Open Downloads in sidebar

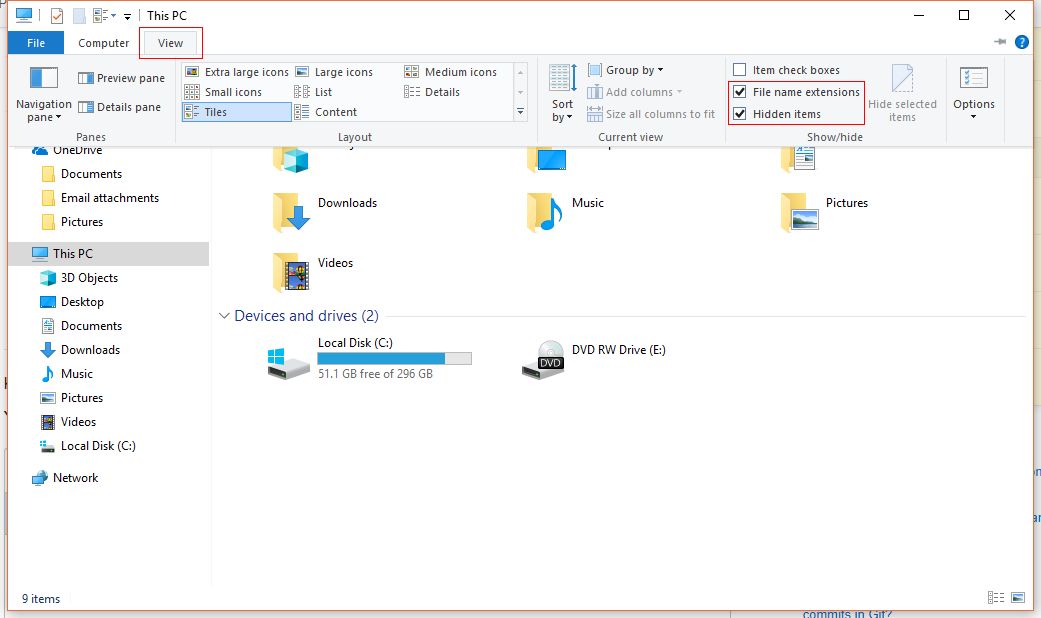pos(80,350)
